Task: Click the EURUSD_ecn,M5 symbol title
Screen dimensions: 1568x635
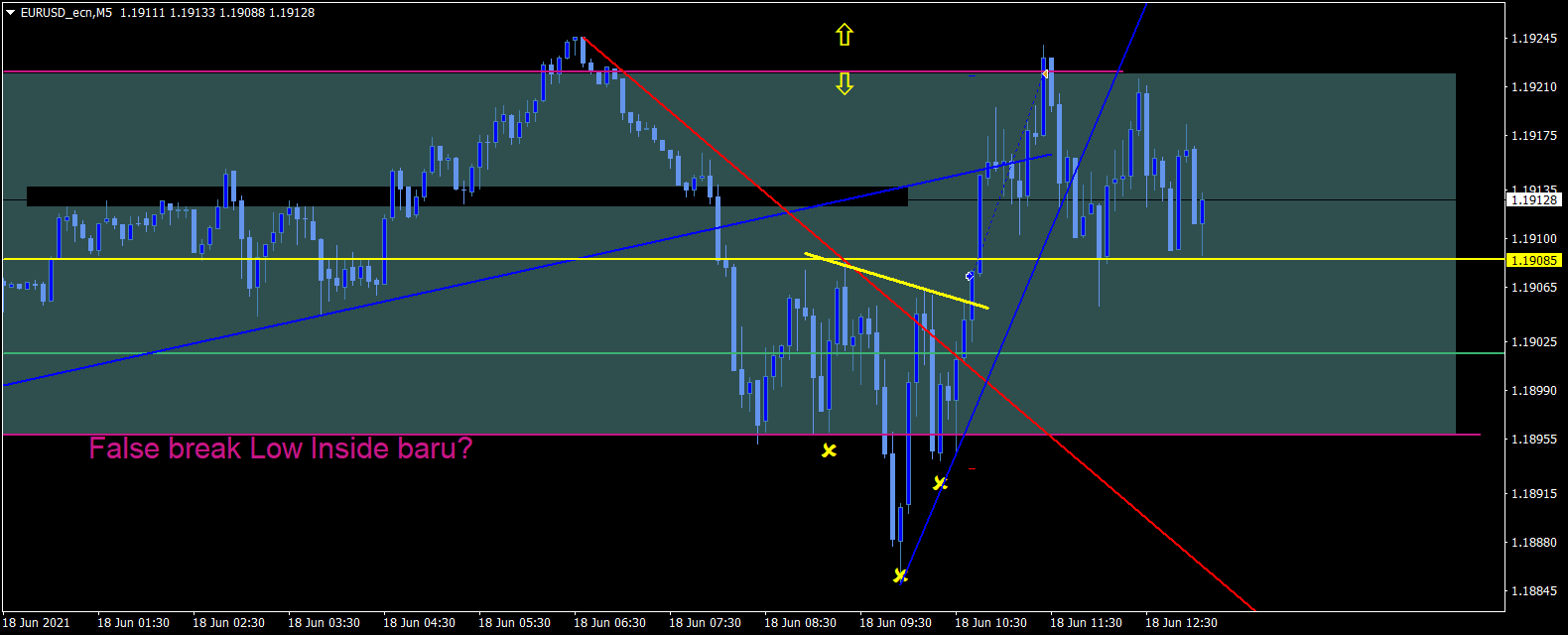Action: [66, 13]
